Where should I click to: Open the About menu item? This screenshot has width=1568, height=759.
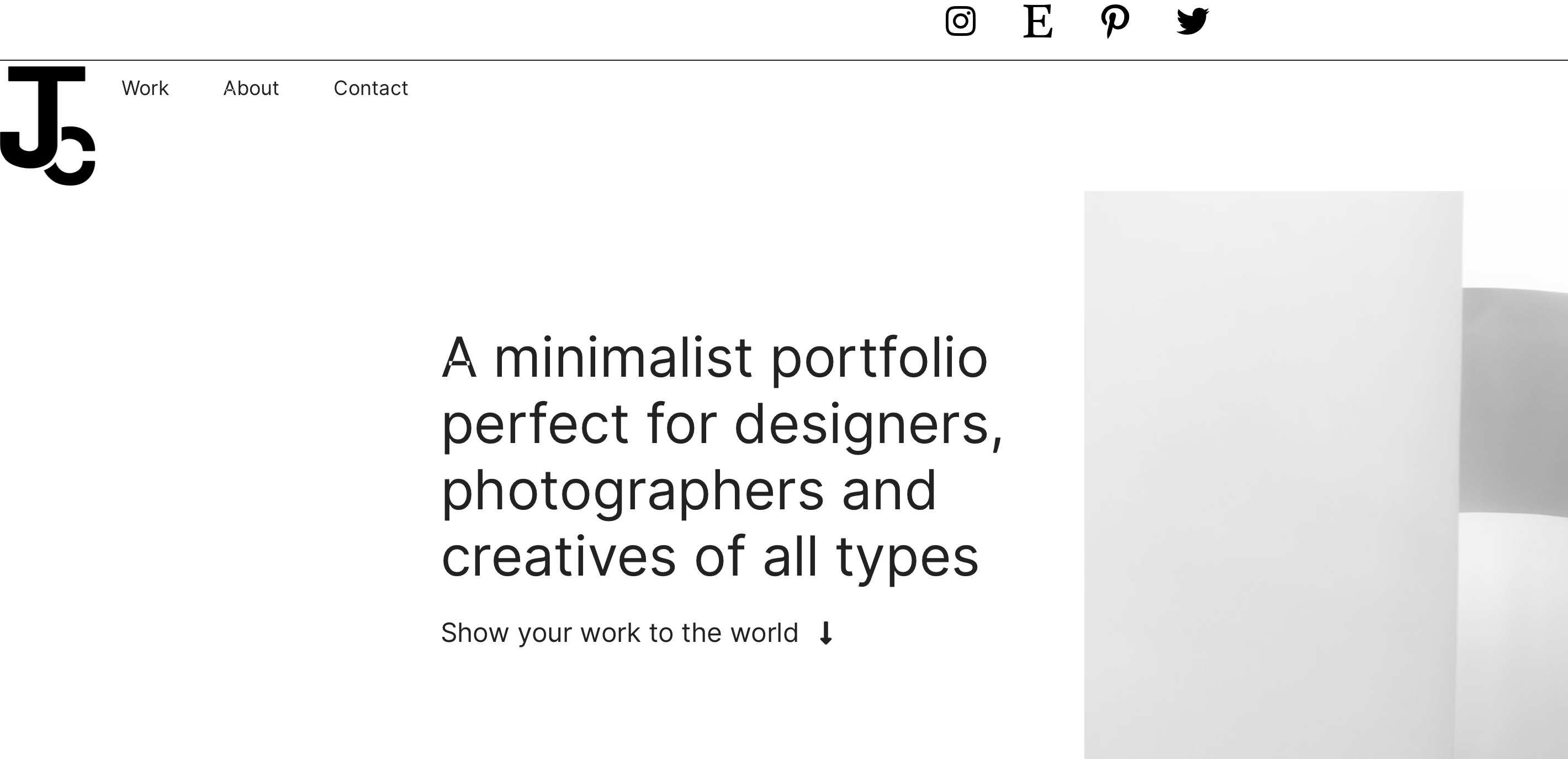[251, 88]
